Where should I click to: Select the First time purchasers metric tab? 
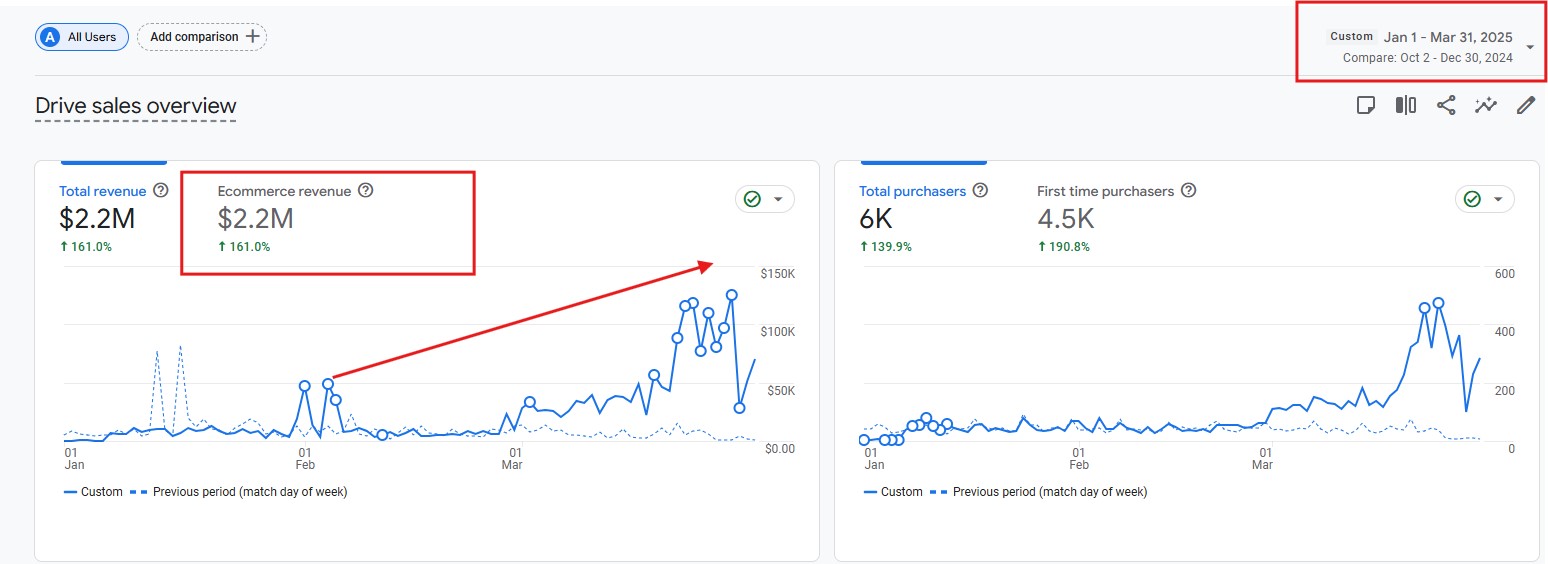pyautogui.click(x=1116, y=217)
